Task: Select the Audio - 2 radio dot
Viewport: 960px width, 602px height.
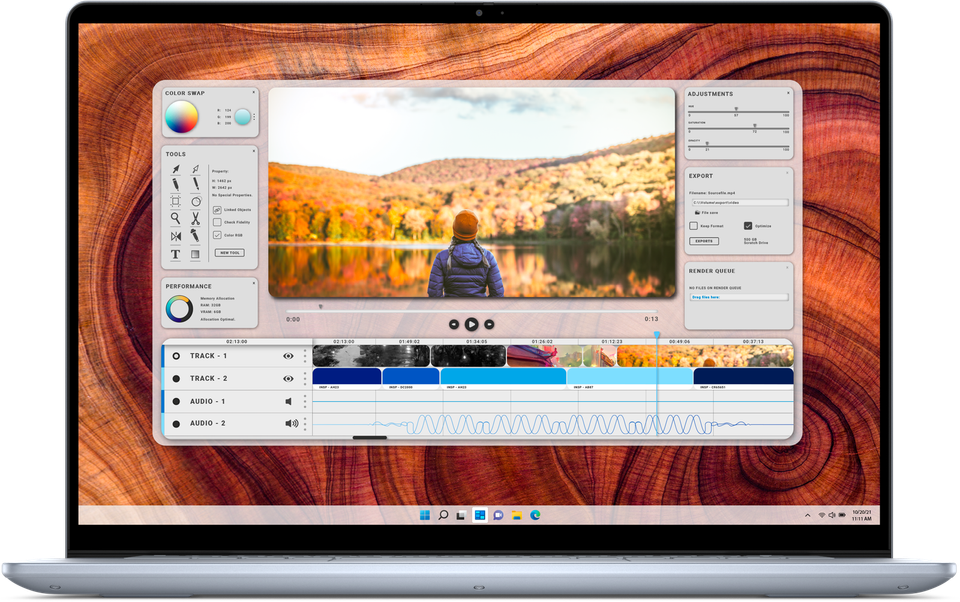Action: 176,424
